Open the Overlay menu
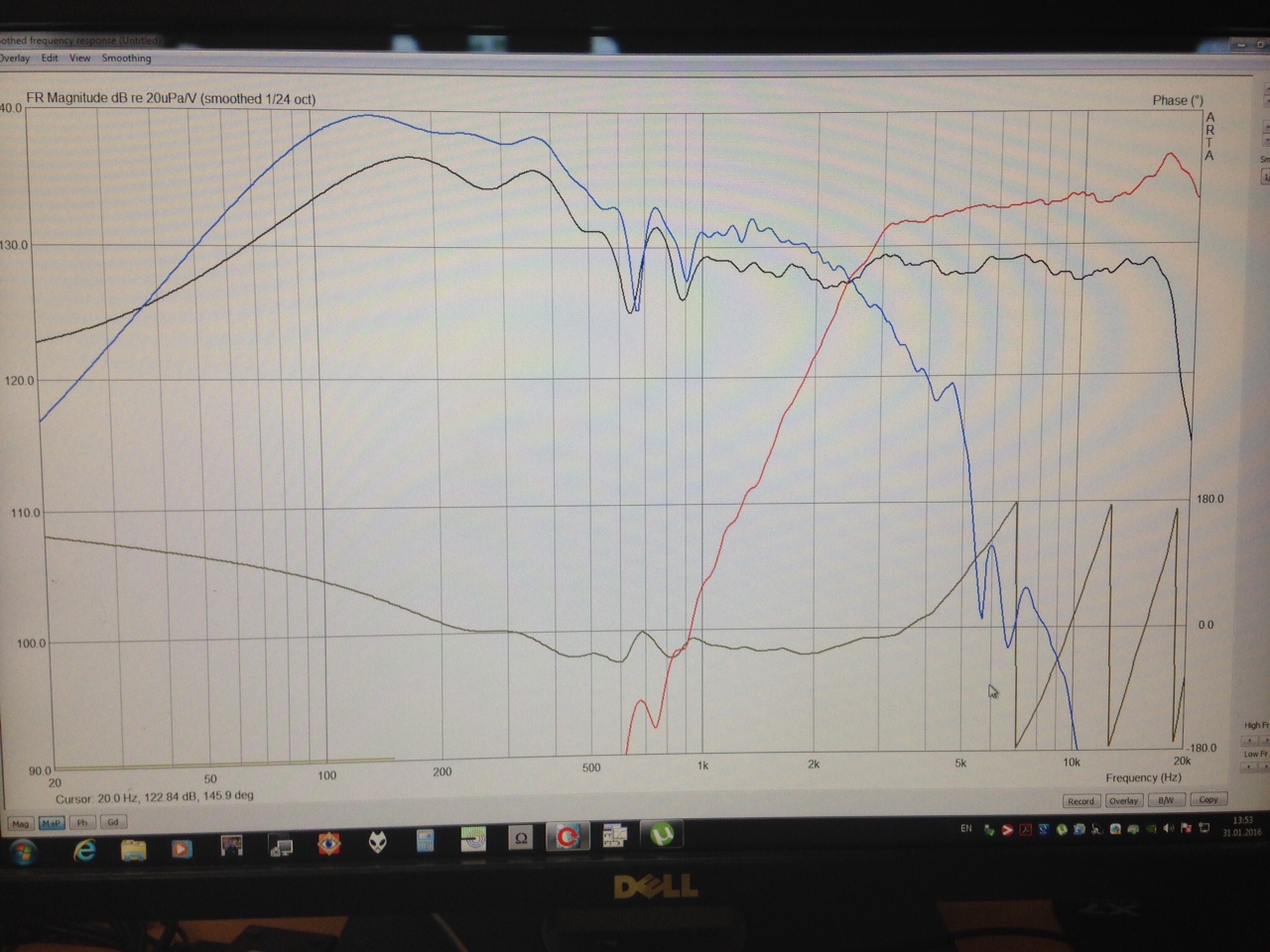The height and width of the screenshot is (952, 1270). click(x=14, y=59)
